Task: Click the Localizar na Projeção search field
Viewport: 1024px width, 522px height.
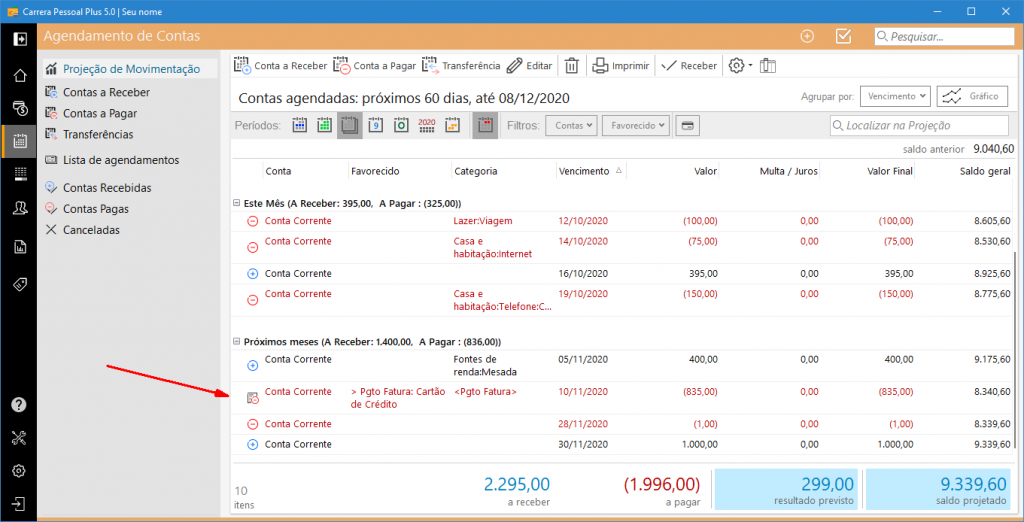Action: (920, 126)
